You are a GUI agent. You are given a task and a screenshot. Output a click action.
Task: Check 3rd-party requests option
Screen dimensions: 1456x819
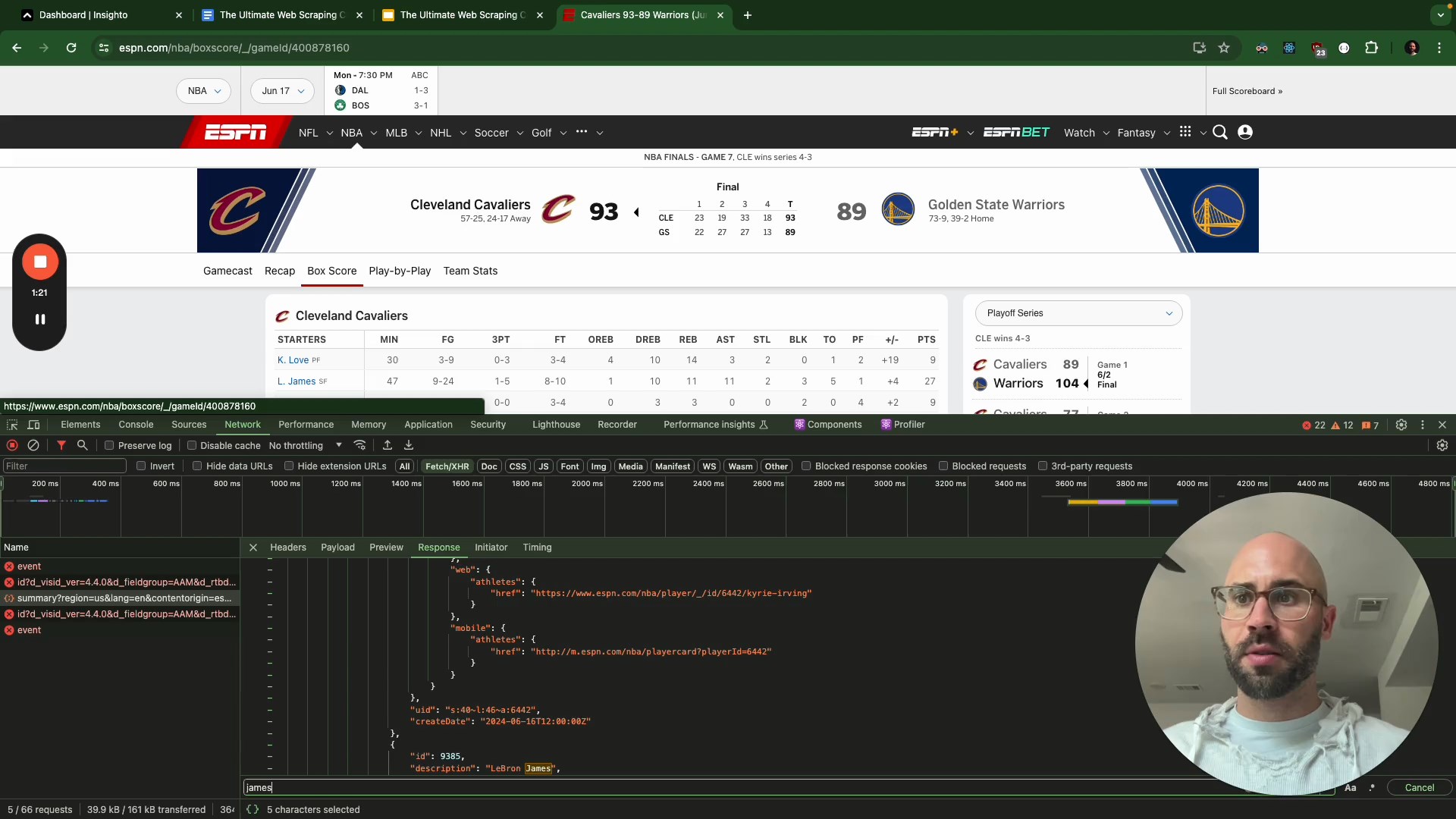(x=1043, y=466)
